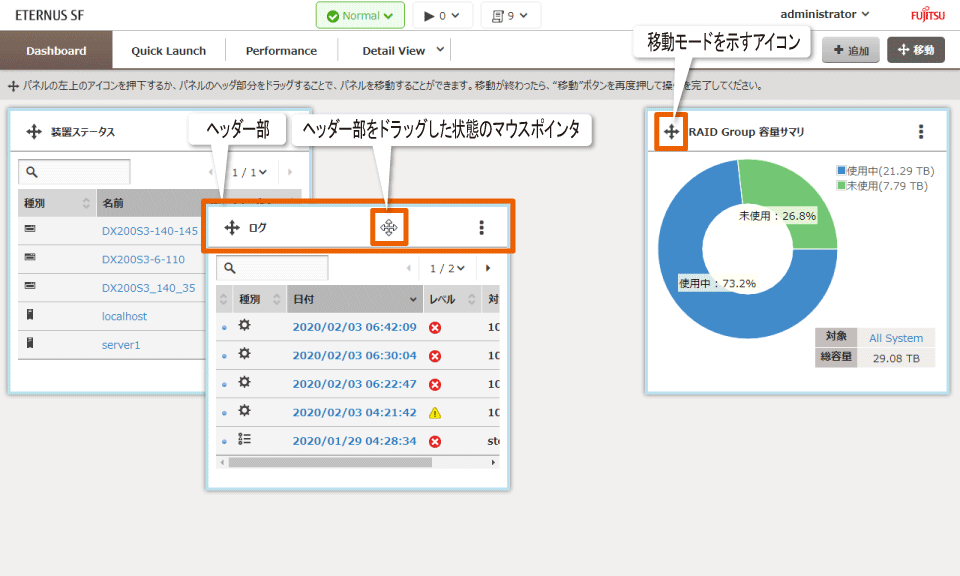Screen dimensions: 960x576
Task: Click the move icon on RAID Group panel
Action: 671,132
